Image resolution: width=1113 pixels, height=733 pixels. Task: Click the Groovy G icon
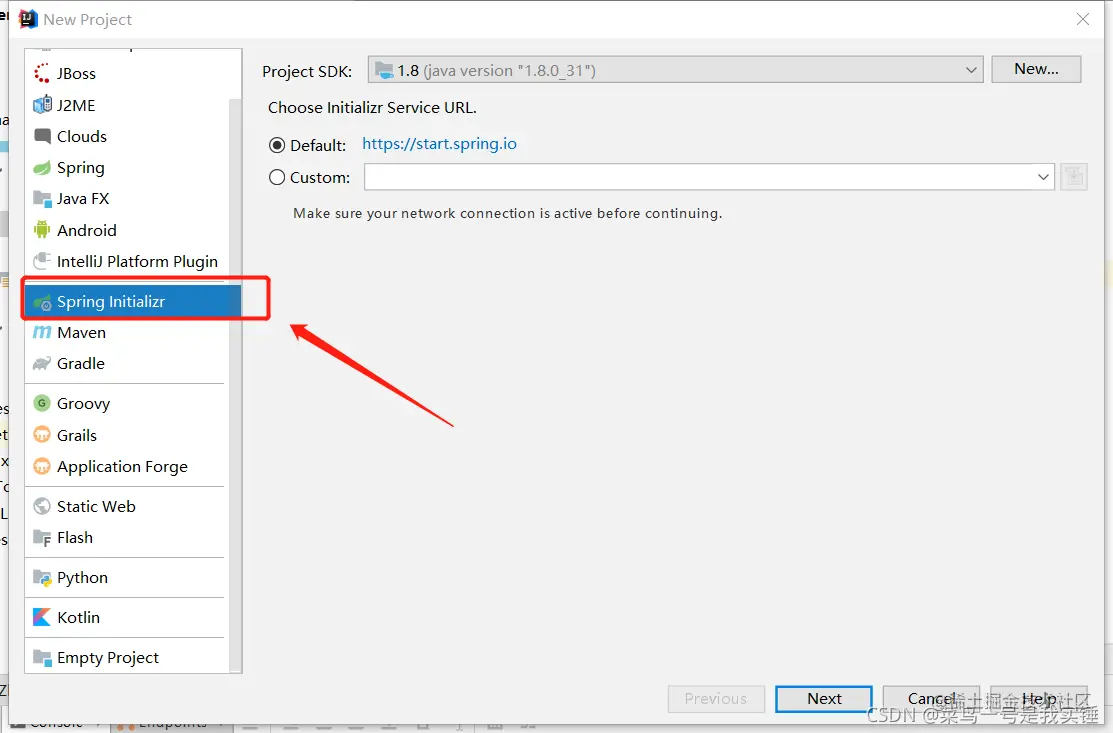pos(42,403)
